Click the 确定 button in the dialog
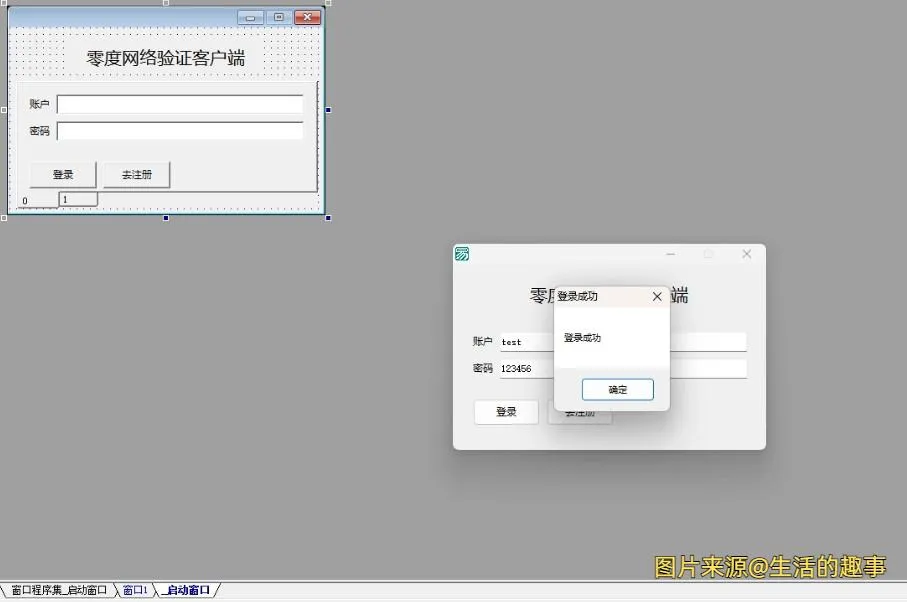This screenshot has width=907, height=602. pos(616,390)
